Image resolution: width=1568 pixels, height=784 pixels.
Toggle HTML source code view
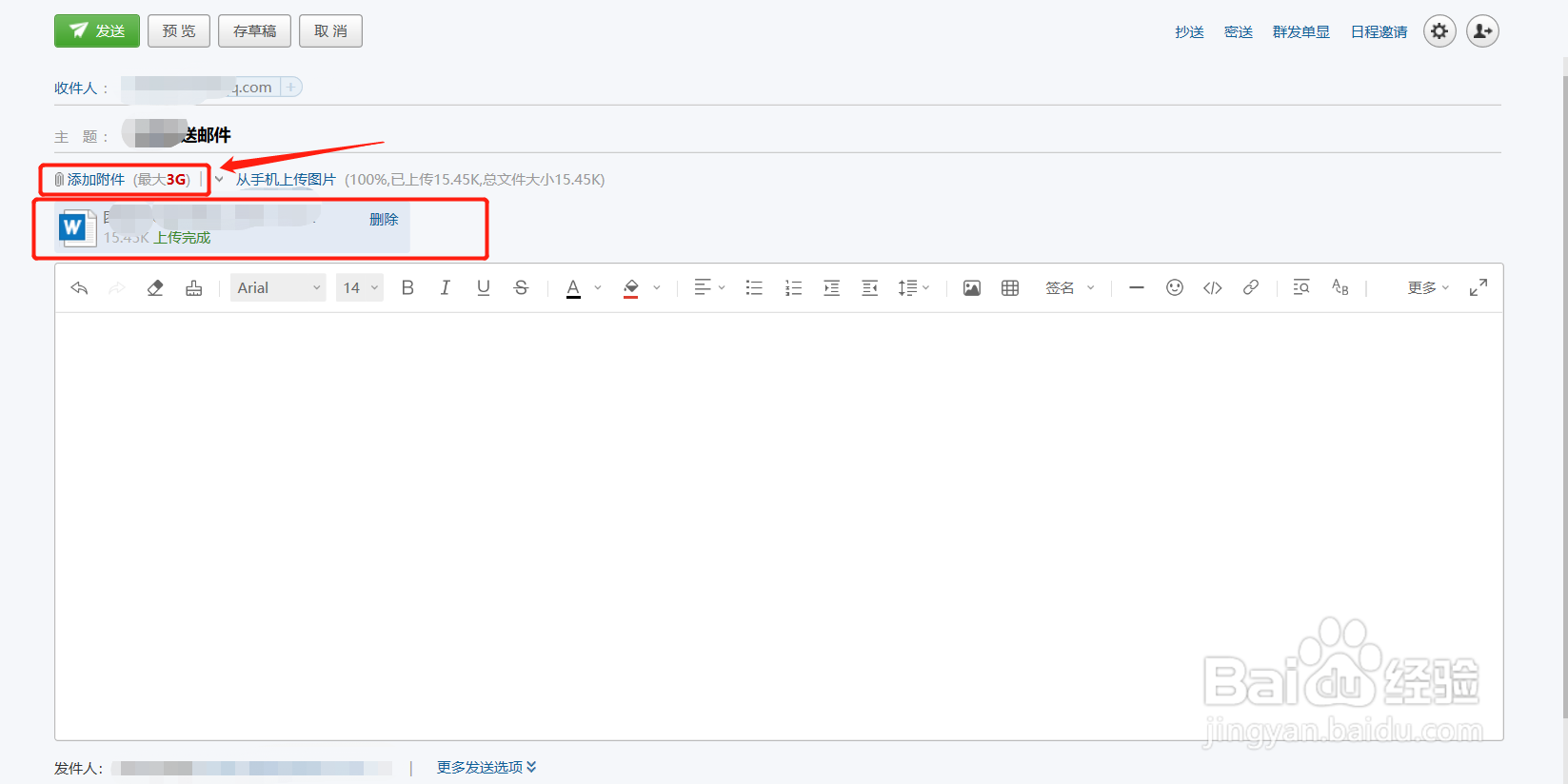[x=1212, y=287]
